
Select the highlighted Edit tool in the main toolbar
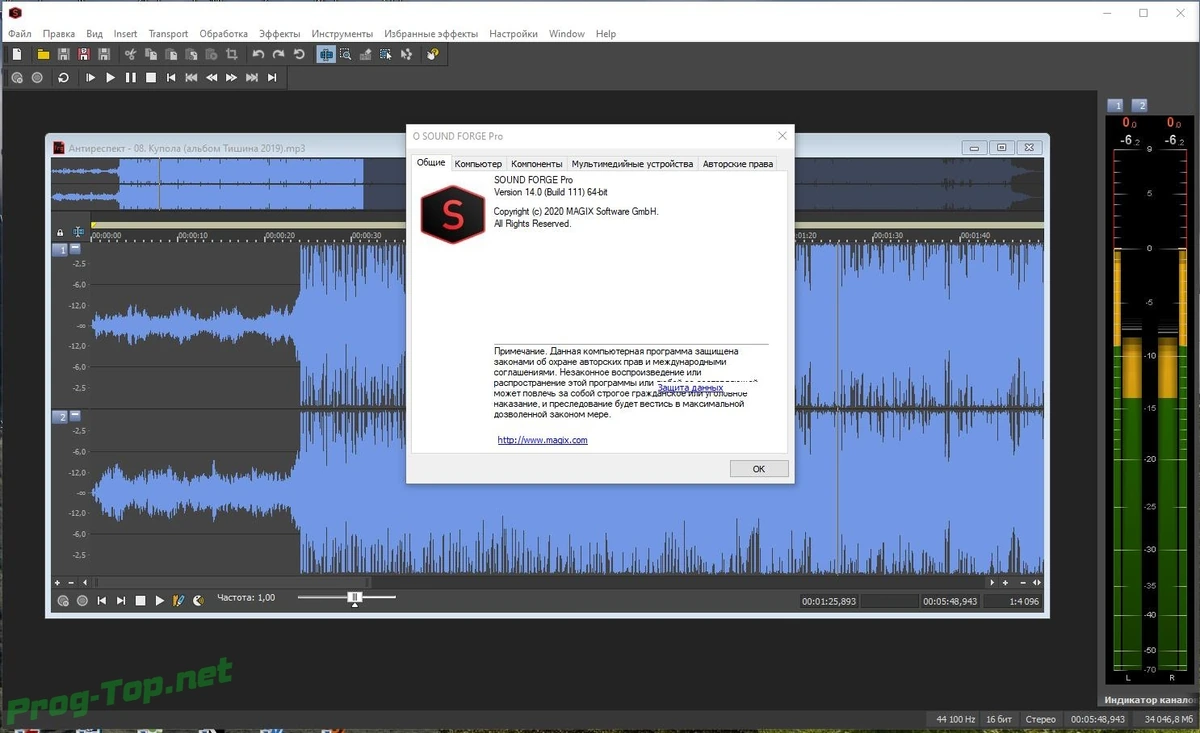tap(326, 54)
